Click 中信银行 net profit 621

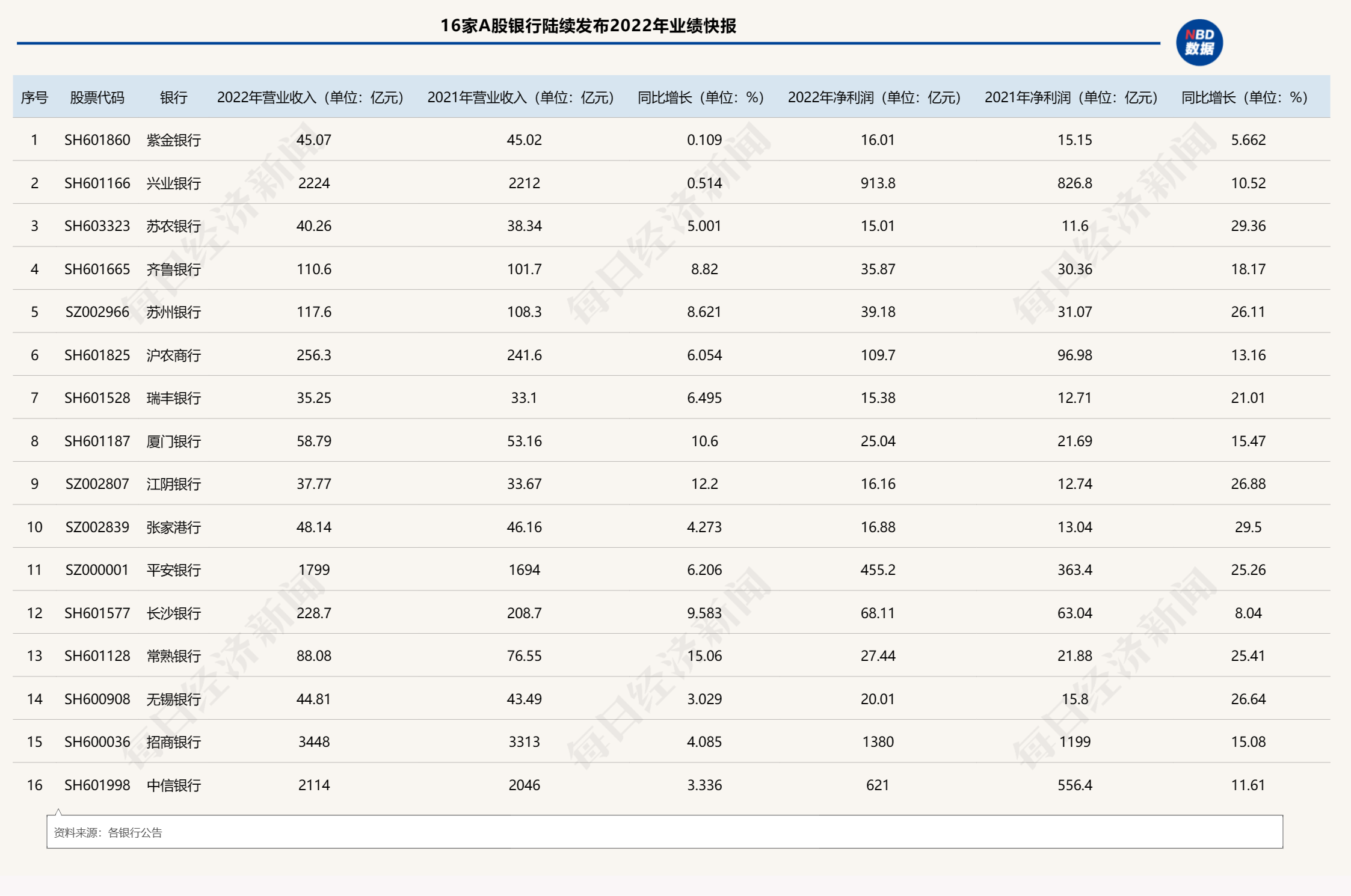878,785
